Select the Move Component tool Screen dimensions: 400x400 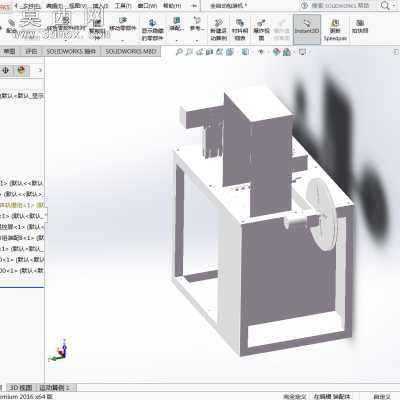point(123,24)
